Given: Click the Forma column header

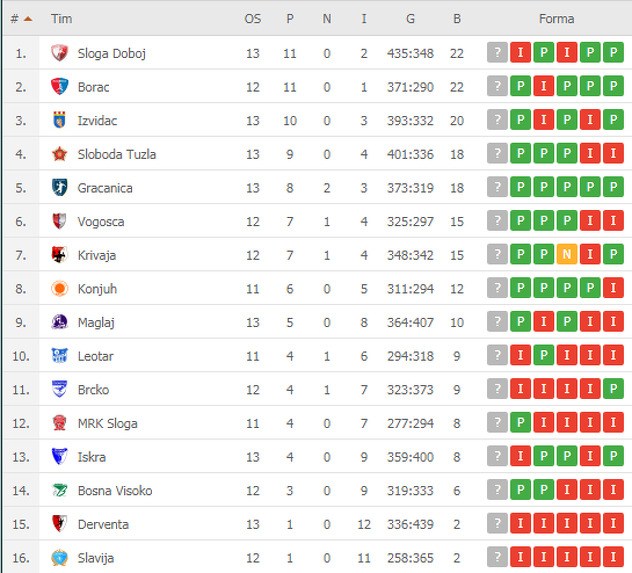Looking at the screenshot, I should [x=556, y=19].
